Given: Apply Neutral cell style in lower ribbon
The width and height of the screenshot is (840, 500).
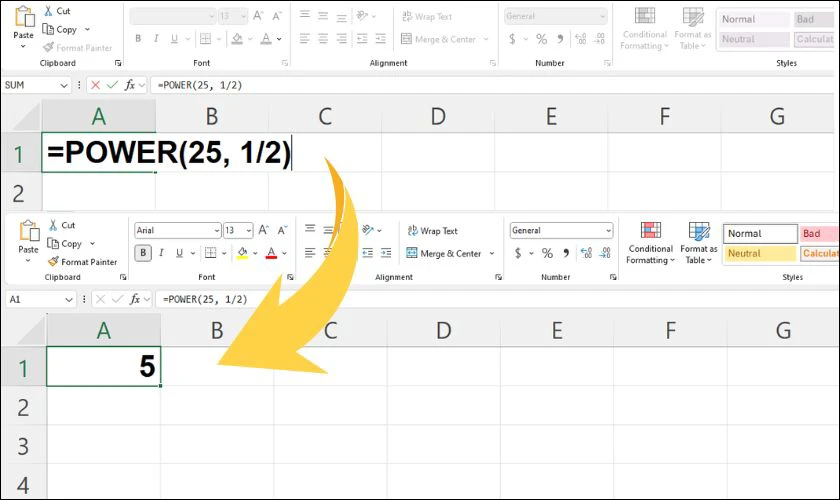Looking at the screenshot, I should pos(760,253).
